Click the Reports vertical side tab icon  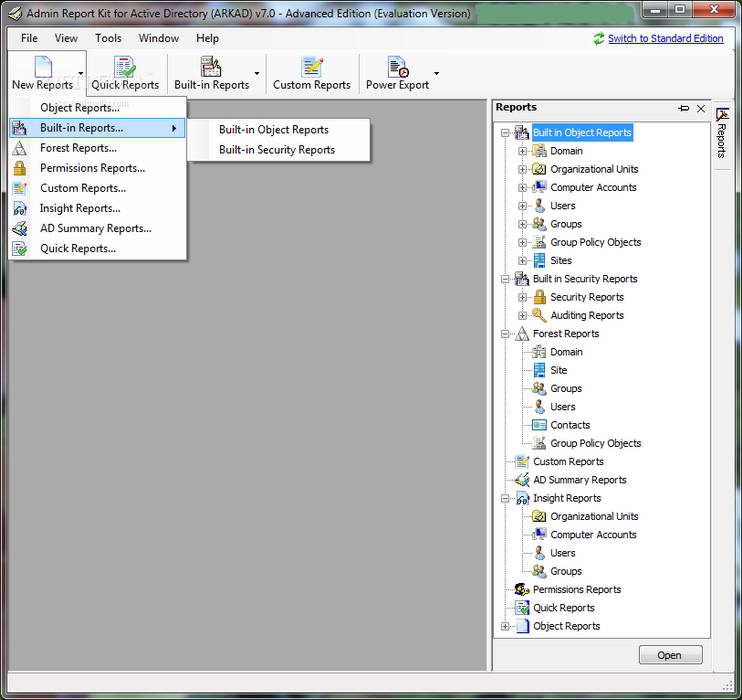pyautogui.click(x=722, y=115)
